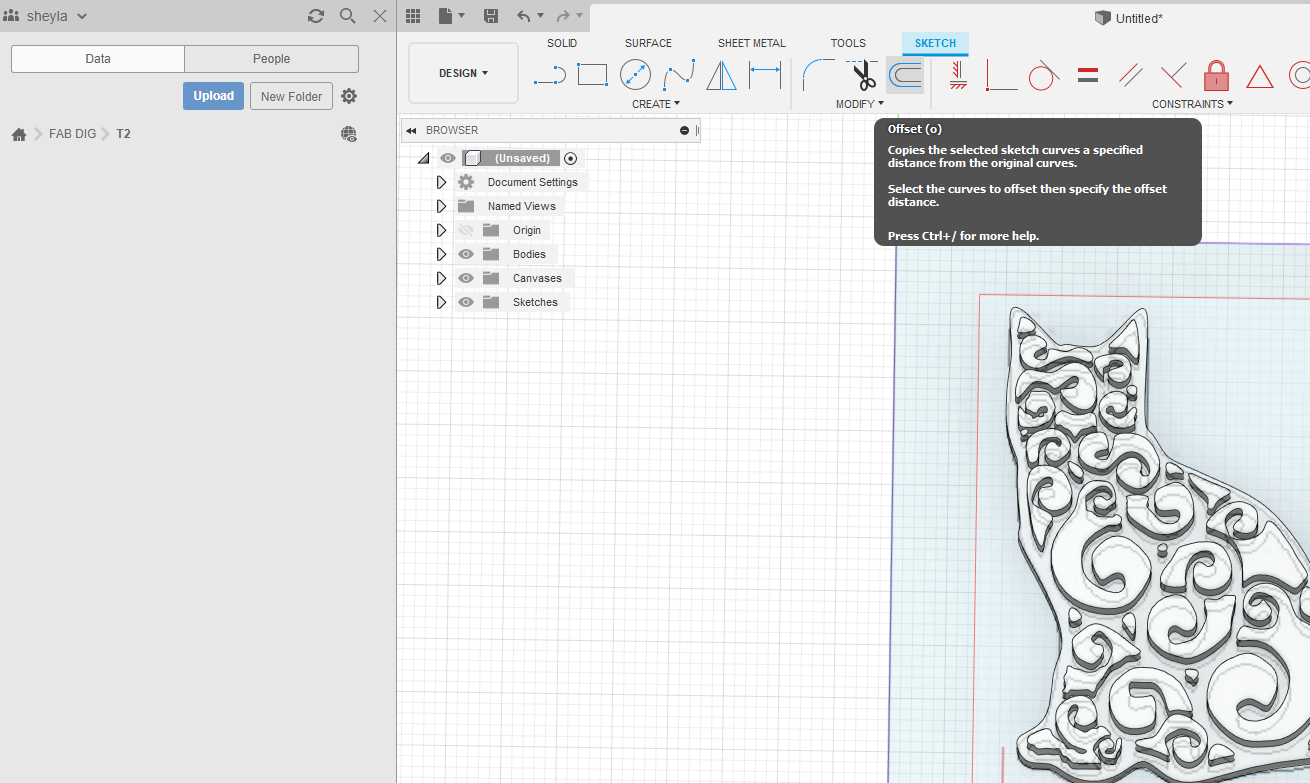This screenshot has width=1310, height=783.
Task: Minimize the Browser panel with minus icon
Action: click(x=685, y=130)
